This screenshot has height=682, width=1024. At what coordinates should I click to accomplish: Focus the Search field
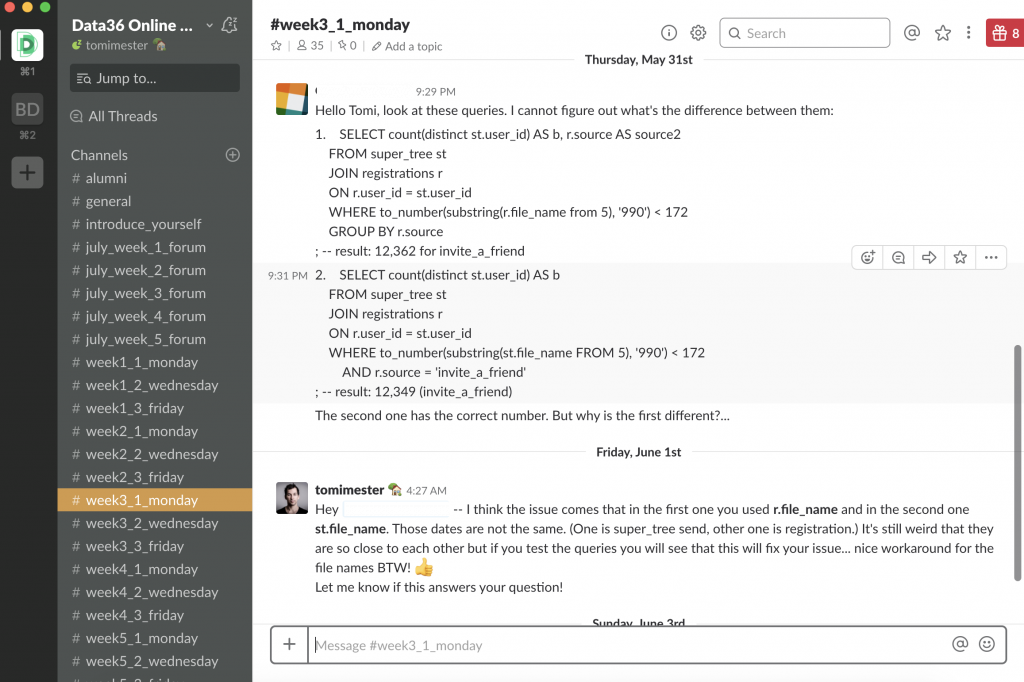[805, 33]
